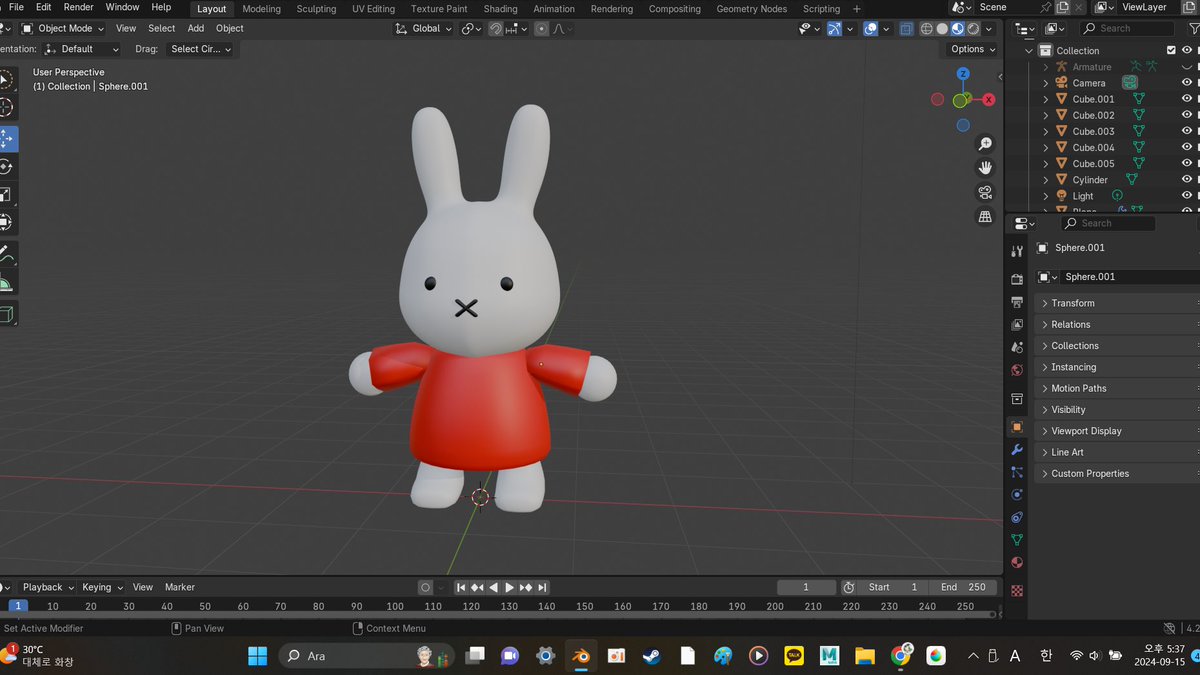Switch perspective/orthographic with the grid gizmo icon
The height and width of the screenshot is (675, 1200).
click(985, 216)
